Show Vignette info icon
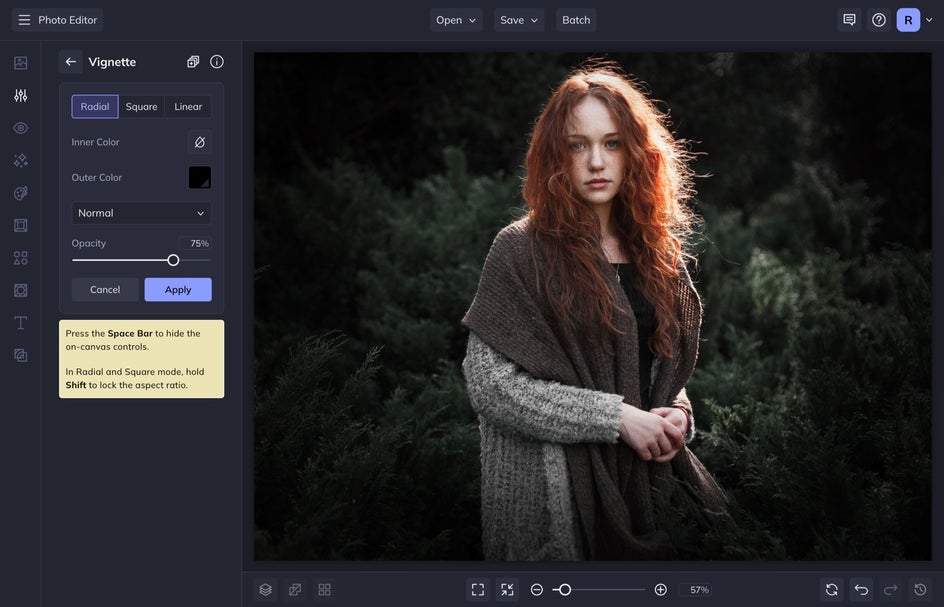The width and height of the screenshot is (944, 607). pos(217,61)
